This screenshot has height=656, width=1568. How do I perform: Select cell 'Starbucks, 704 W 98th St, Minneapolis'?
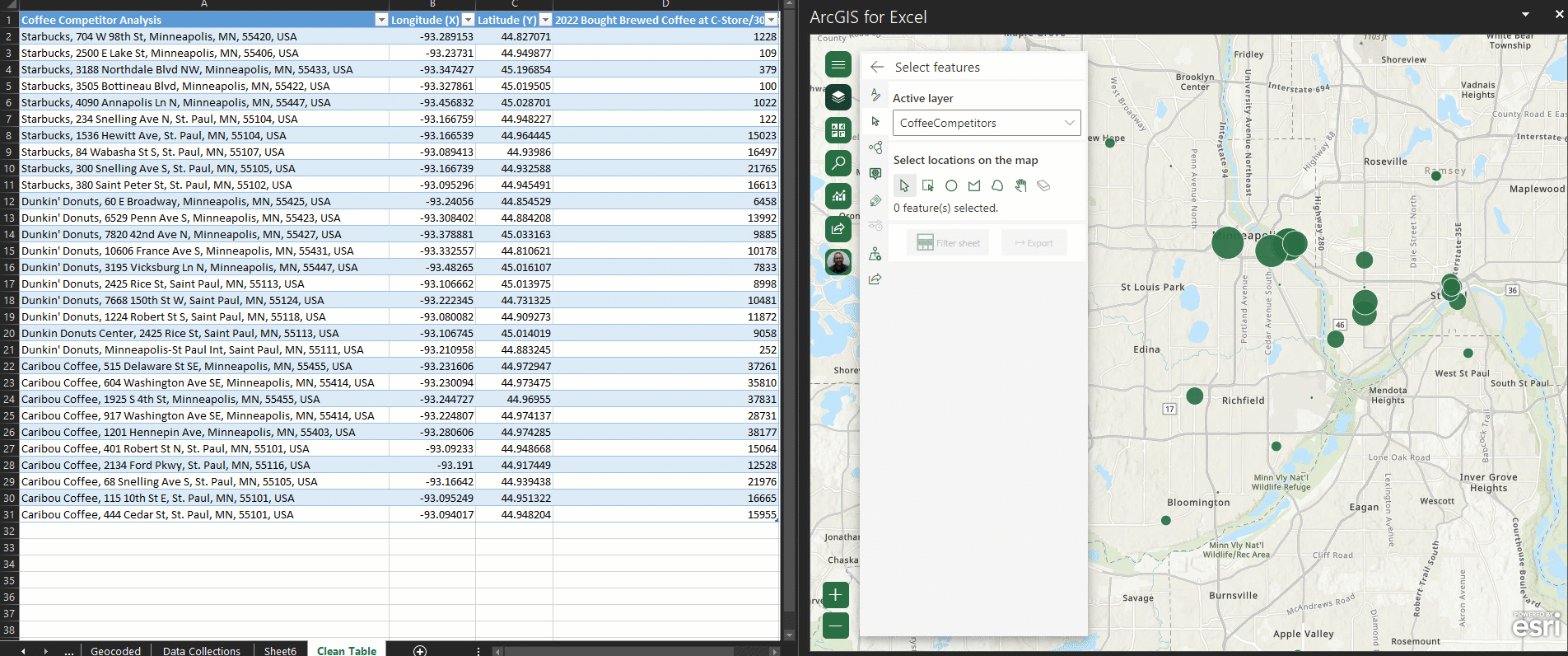pyautogui.click(x=204, y=36)
